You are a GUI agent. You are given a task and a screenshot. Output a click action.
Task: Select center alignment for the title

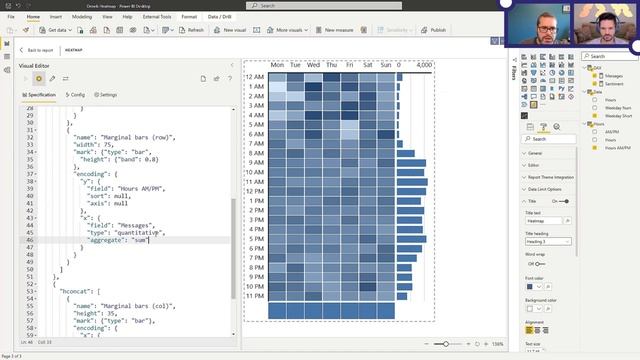click(537, 330)
